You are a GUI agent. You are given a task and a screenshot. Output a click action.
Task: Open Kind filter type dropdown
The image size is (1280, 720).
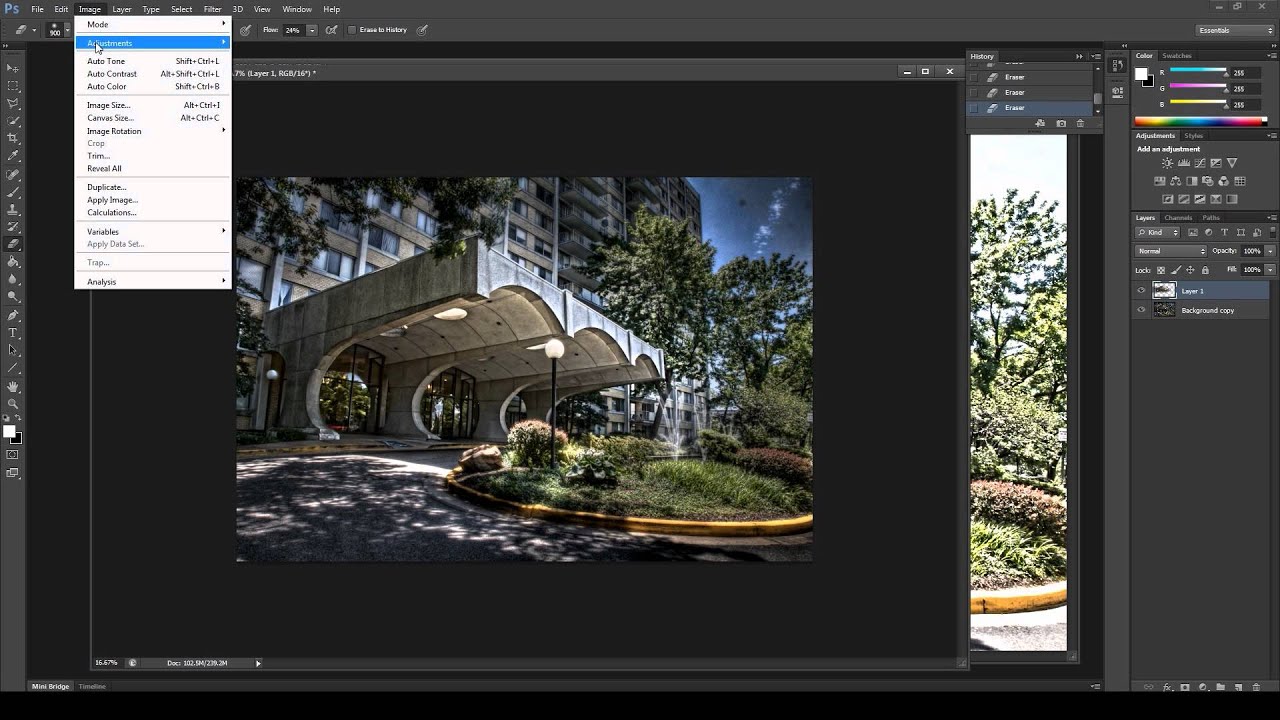point(1157,232)
